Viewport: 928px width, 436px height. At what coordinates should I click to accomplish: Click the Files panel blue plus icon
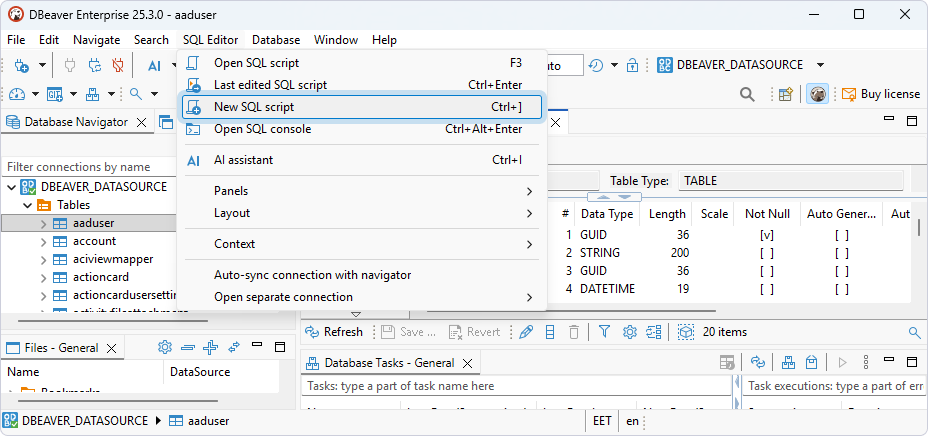211,347
